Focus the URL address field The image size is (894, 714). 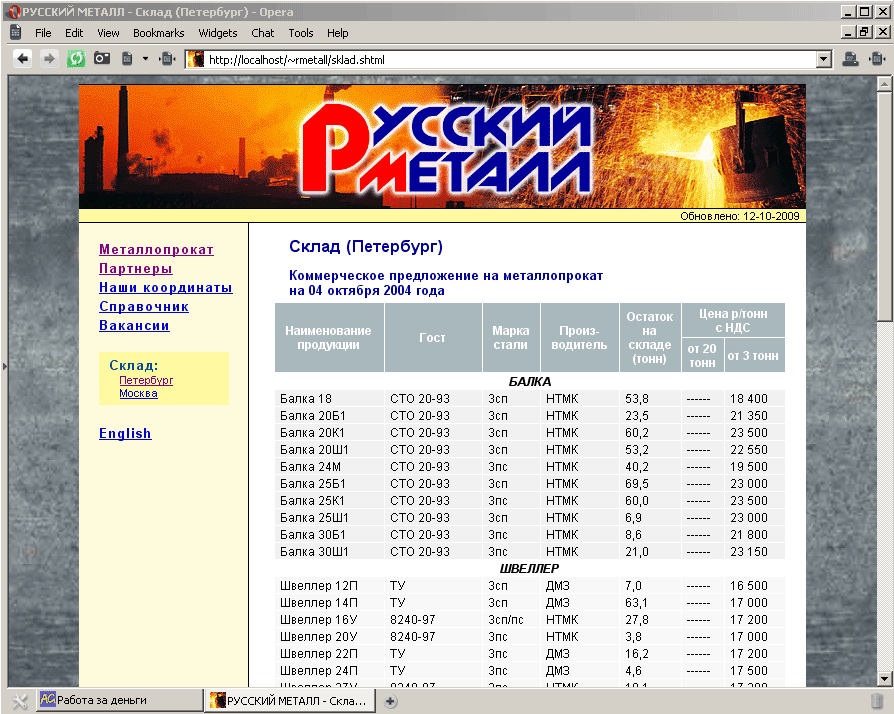(510, 59)
